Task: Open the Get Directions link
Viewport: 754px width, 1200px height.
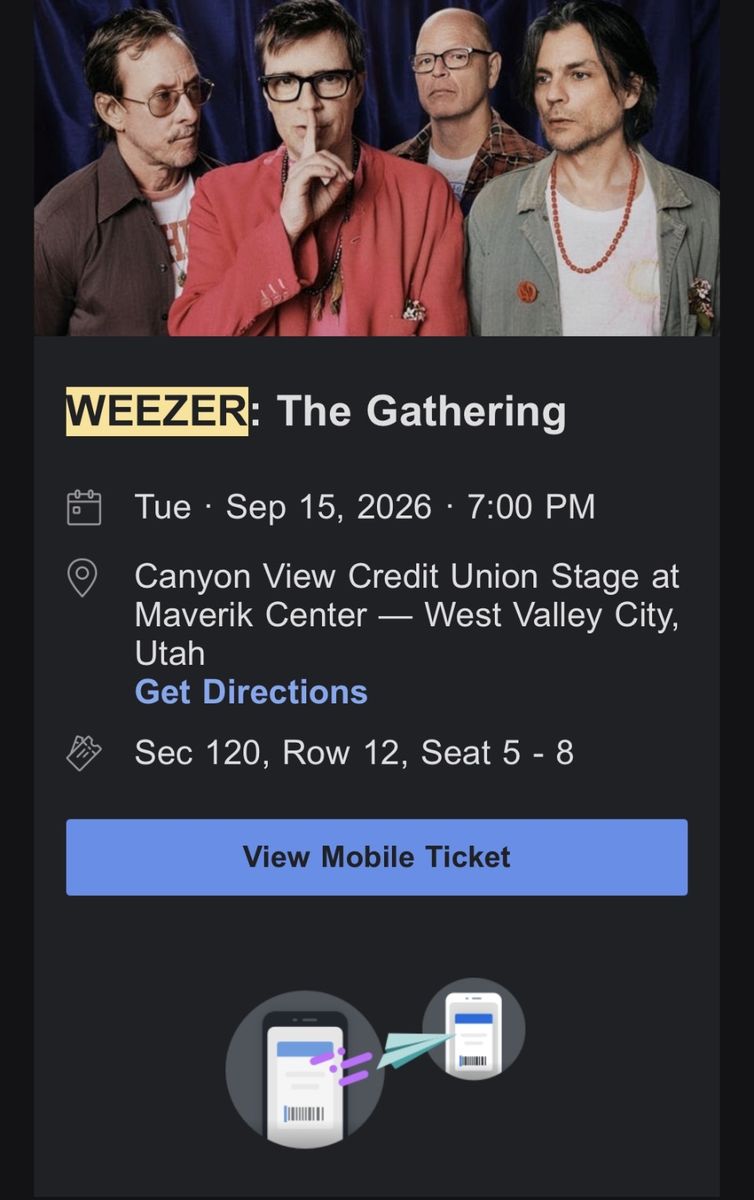Action: pyautogui.click(x=251, y=692)
